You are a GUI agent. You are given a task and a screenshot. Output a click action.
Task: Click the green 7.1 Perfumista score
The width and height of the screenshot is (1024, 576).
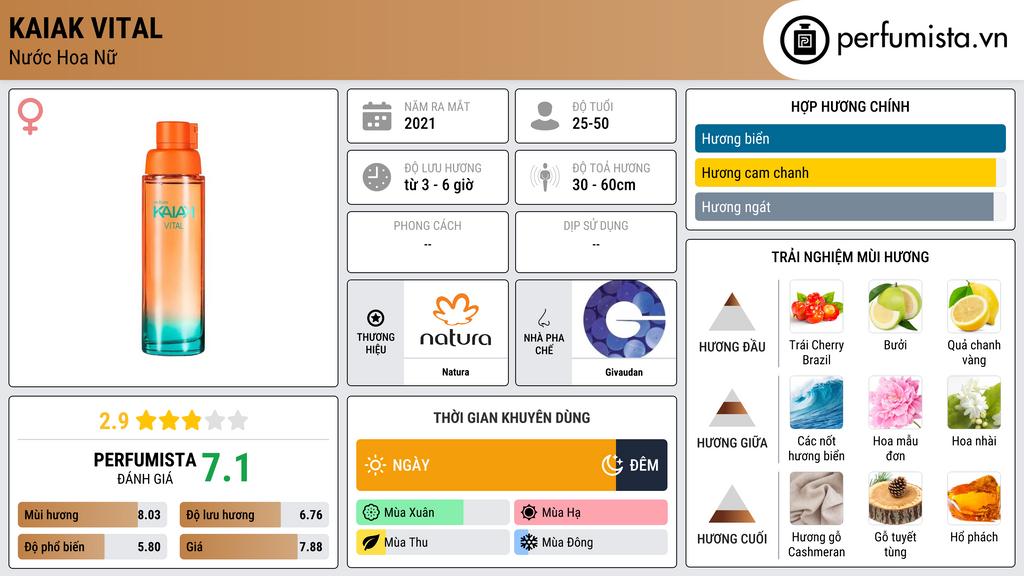pos(225,468)
